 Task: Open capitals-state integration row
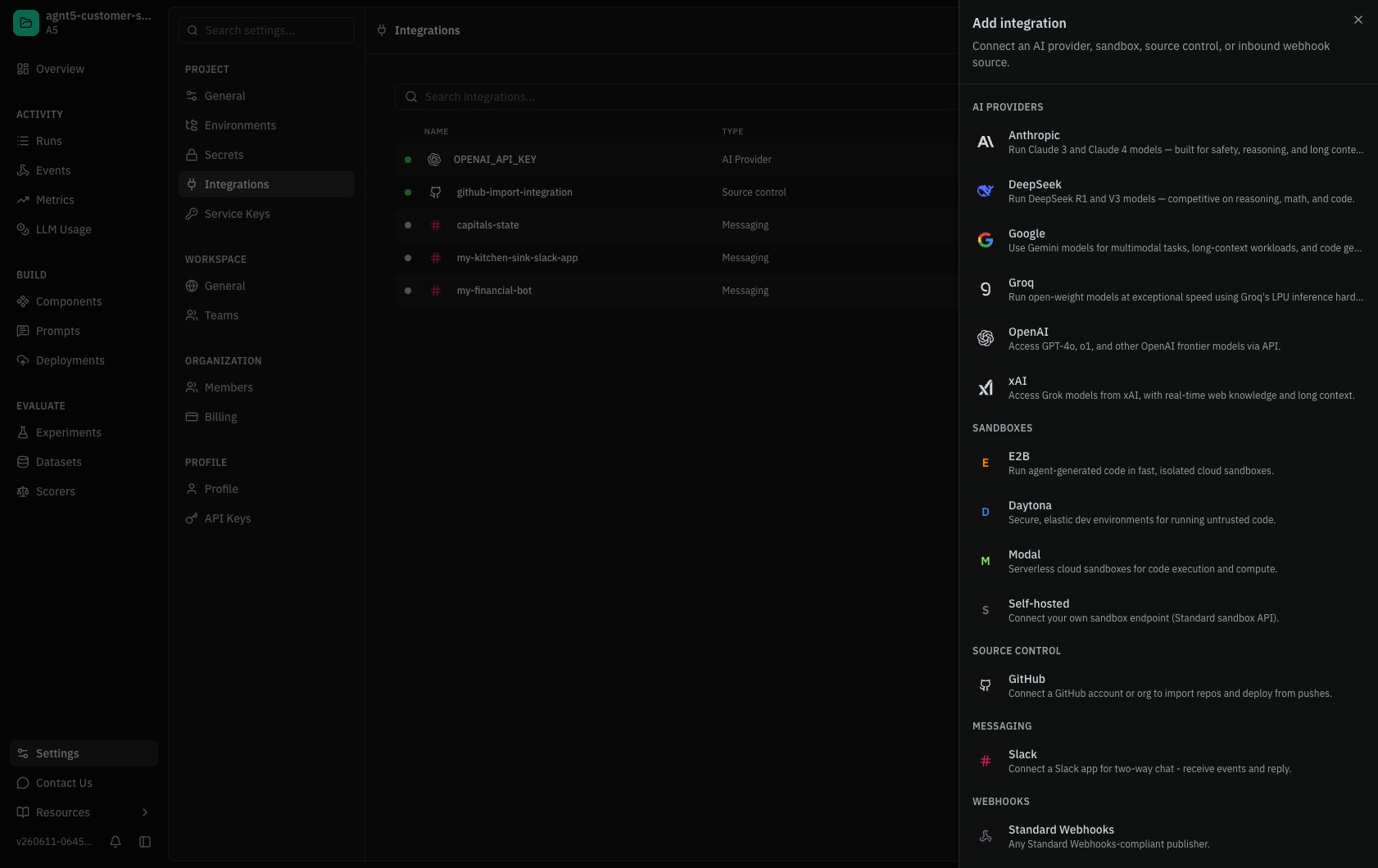pyautogui.click(x=677, y=225)
